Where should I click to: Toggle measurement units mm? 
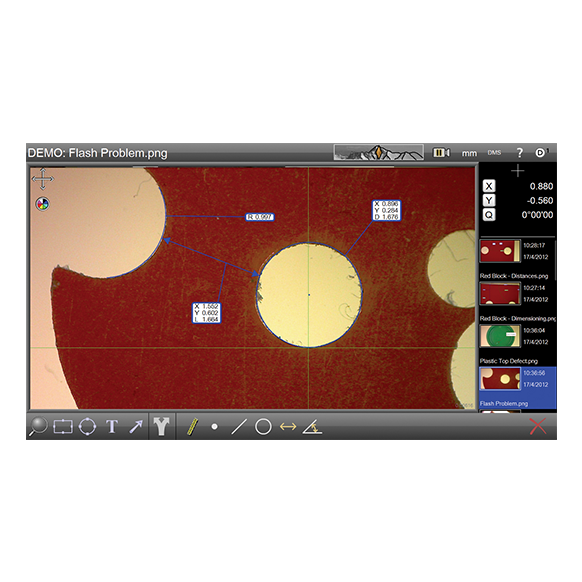pyautogui.click(x=469, y=153)
